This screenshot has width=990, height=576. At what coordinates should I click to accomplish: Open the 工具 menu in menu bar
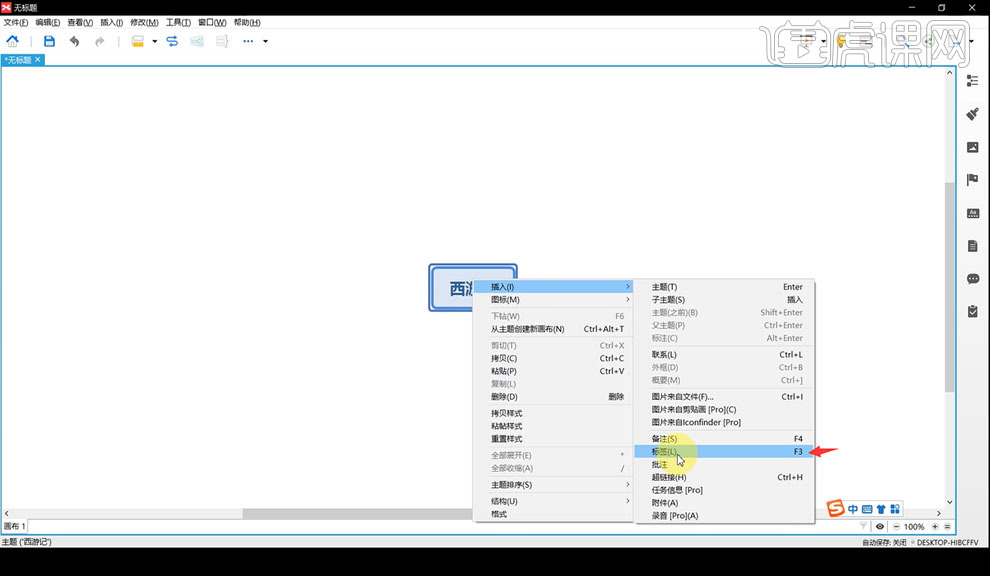(177, 22)
